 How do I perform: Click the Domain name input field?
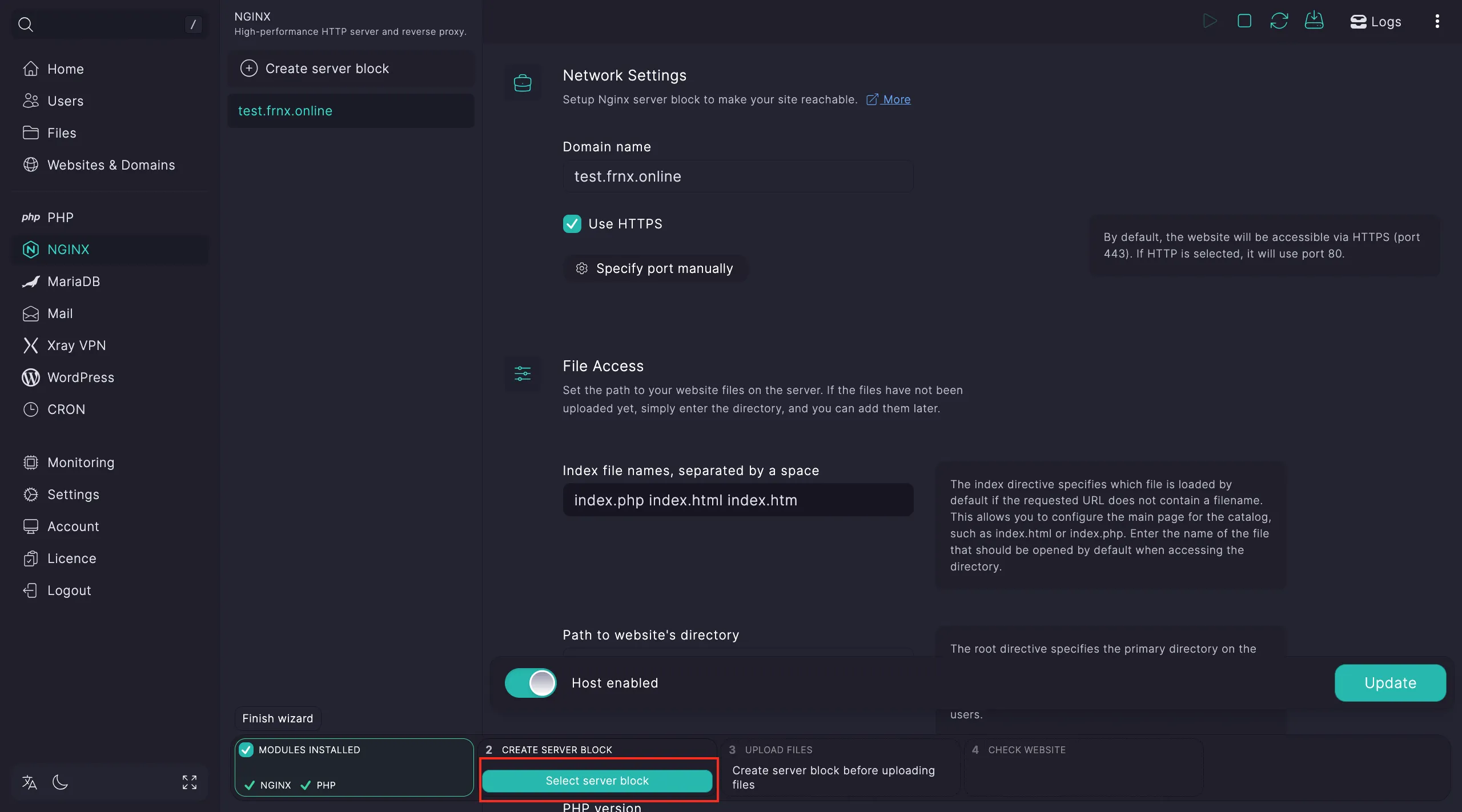click(x=738, y=176)
